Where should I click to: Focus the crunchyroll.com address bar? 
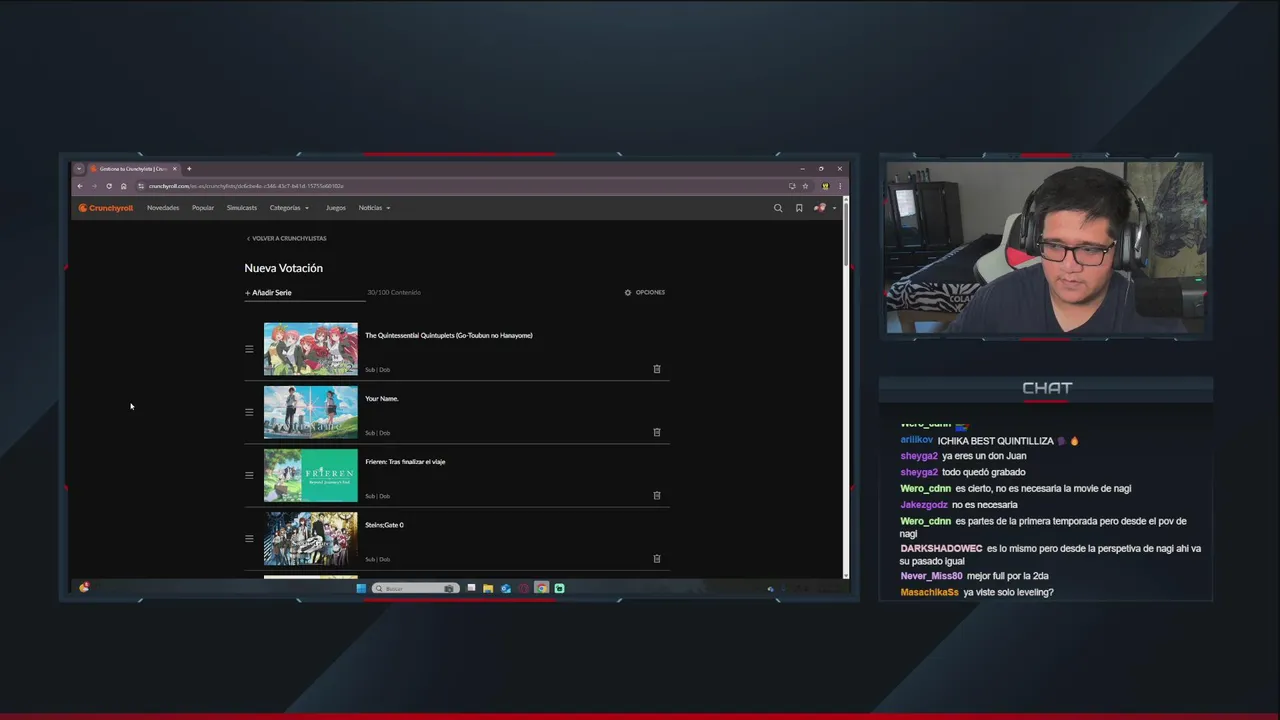[x=460, y=186]
